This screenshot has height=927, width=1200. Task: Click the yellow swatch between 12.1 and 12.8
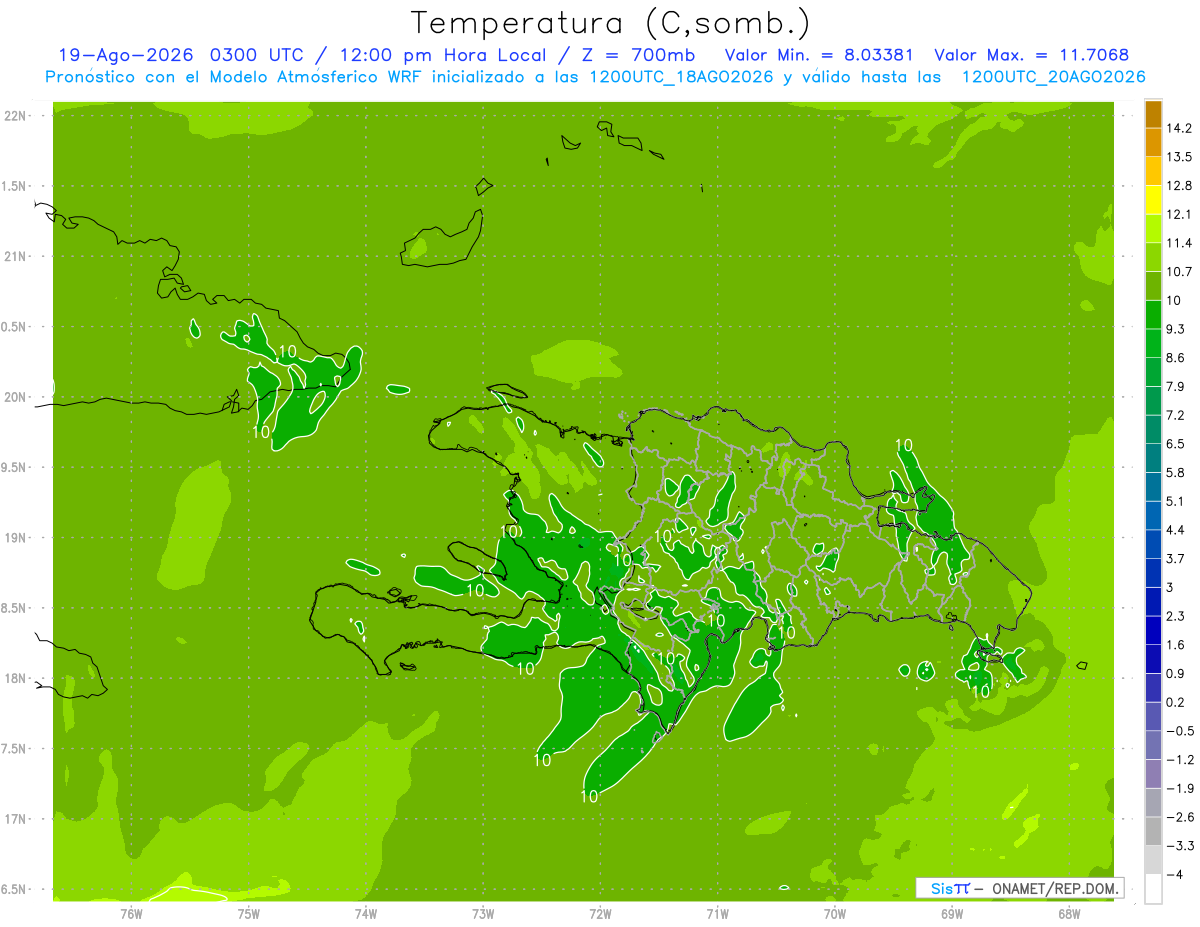point(1153,200)
